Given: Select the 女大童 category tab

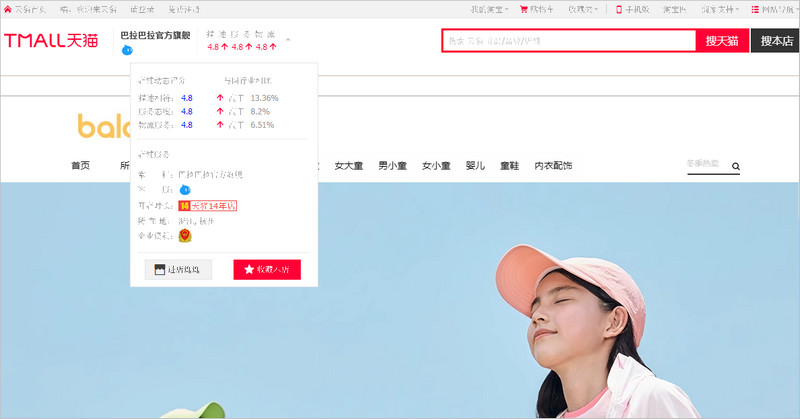Looking at the screenshot, I should 348,166.
